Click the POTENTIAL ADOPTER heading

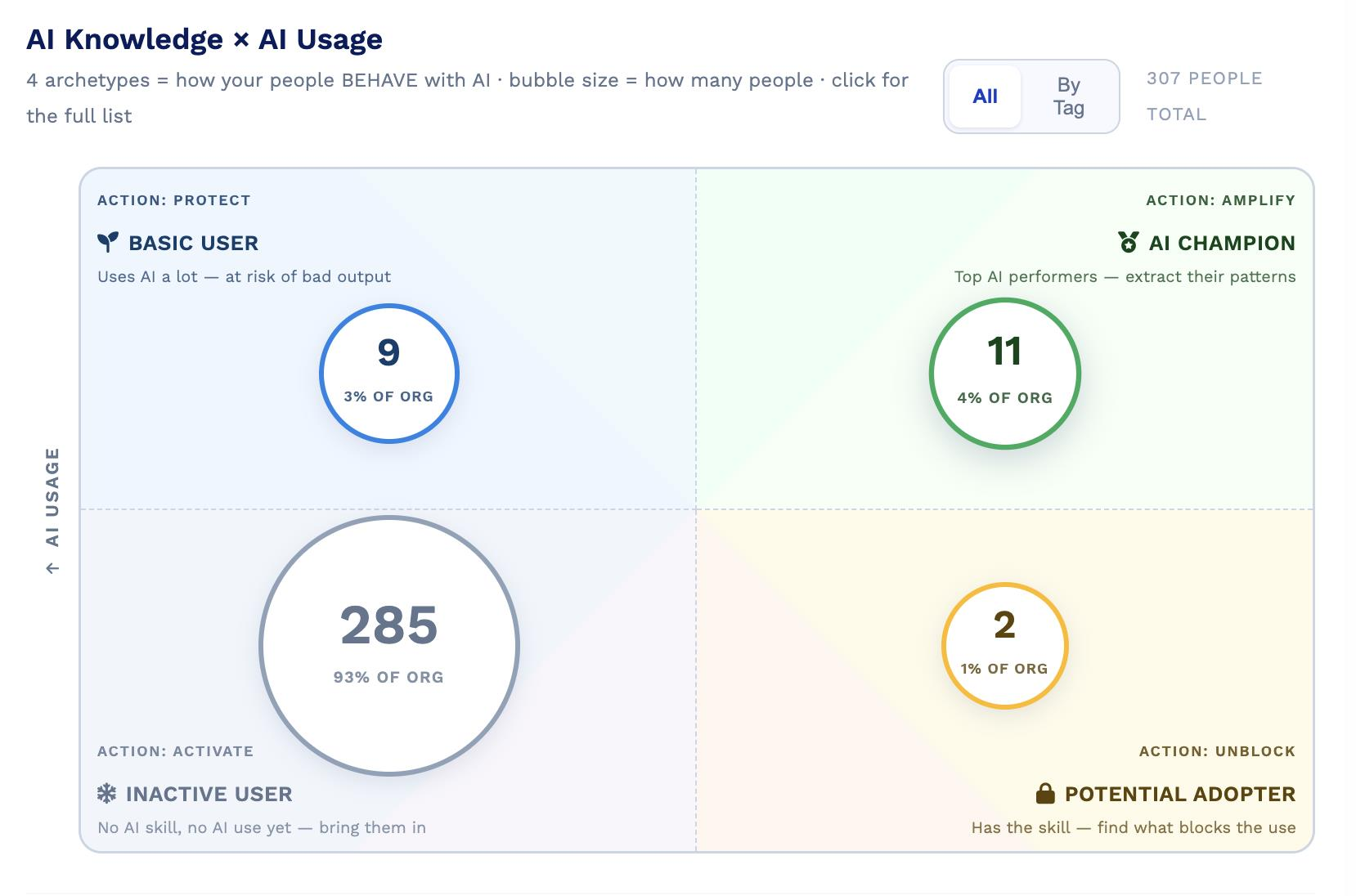click(1180, 794)
